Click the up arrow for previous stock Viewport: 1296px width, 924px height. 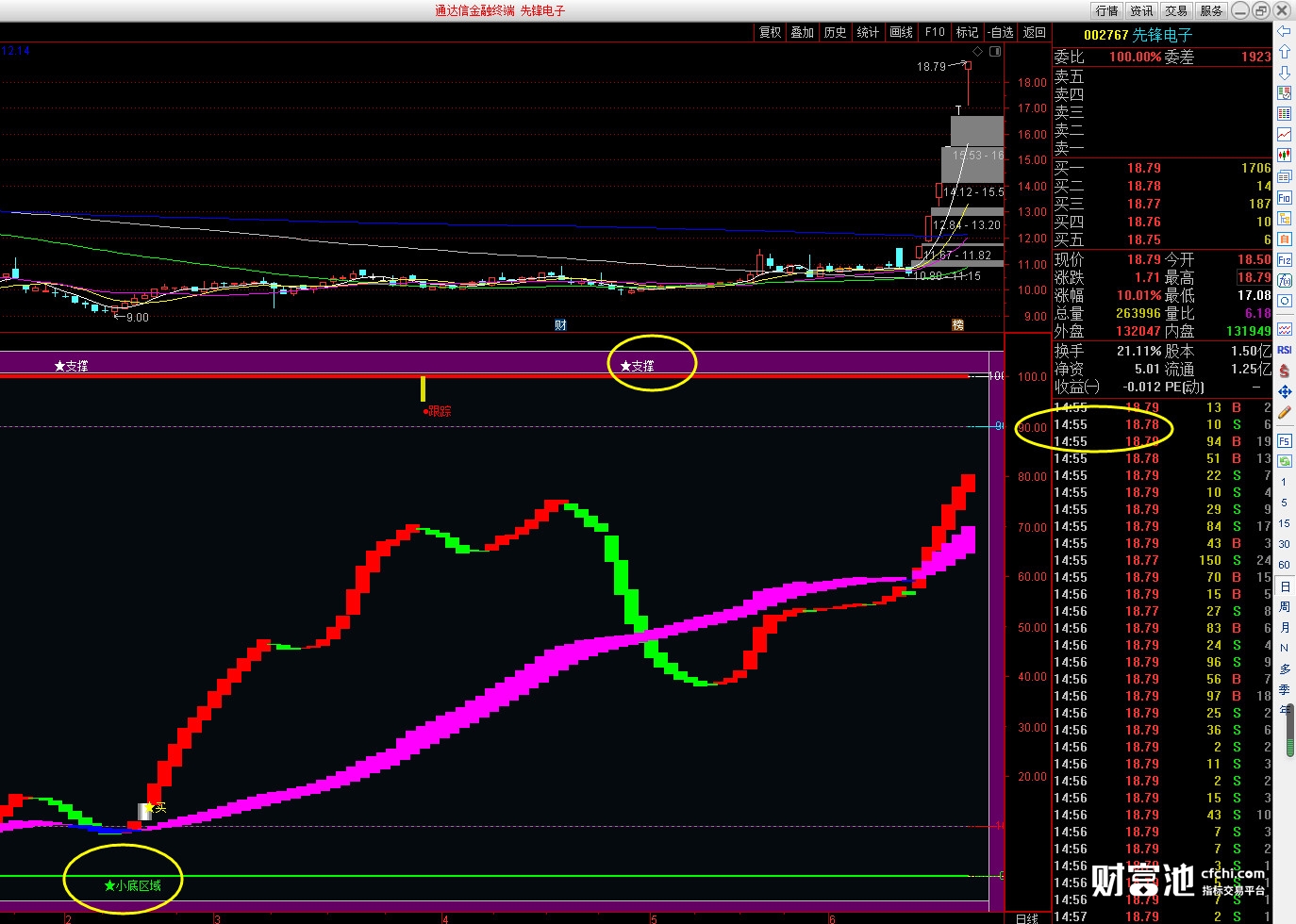click(x=1284, y=52)
